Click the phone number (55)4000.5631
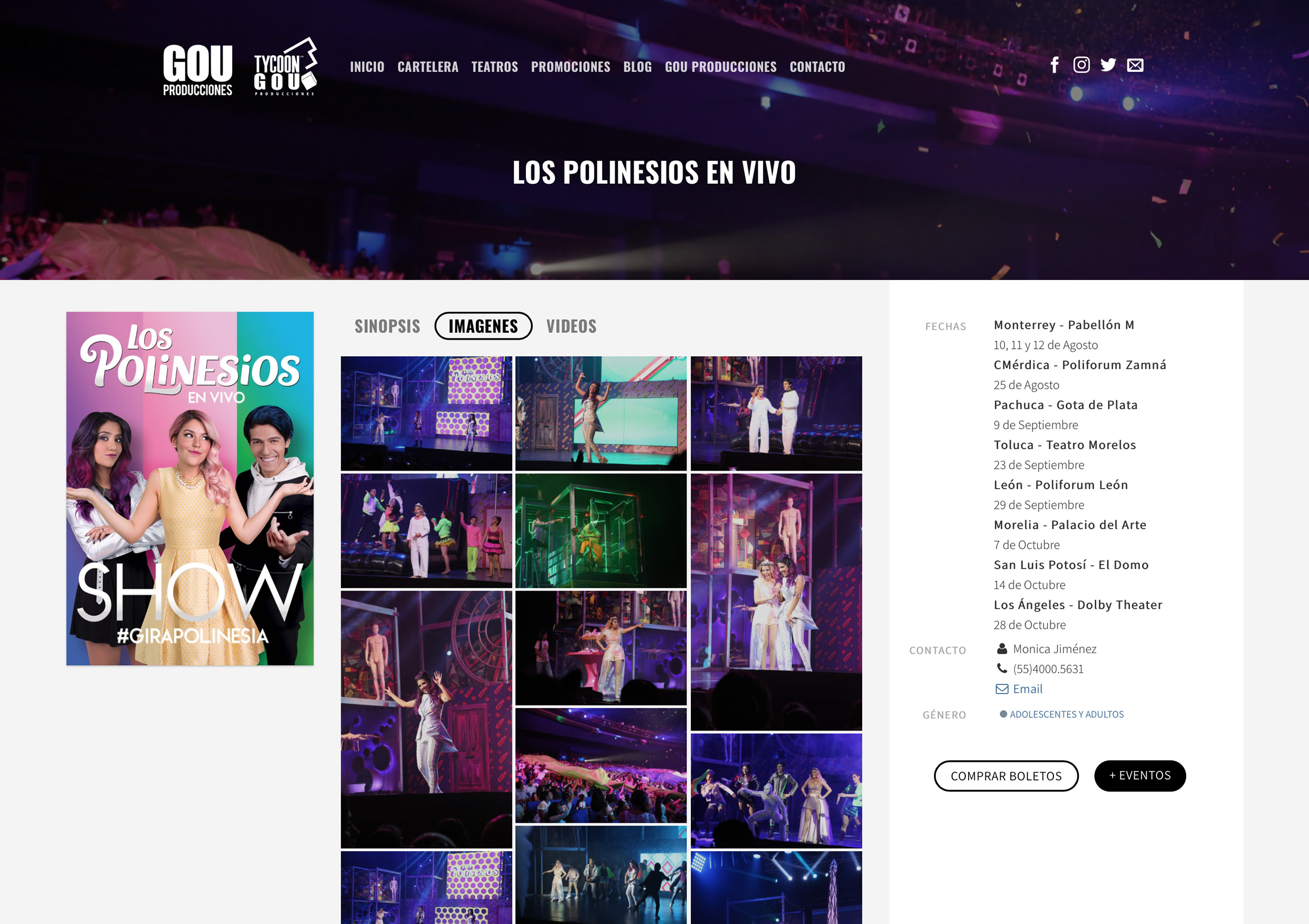The height and width of the screenshot is (924, 1309). pyautogui.click(x=1048, y=669)
